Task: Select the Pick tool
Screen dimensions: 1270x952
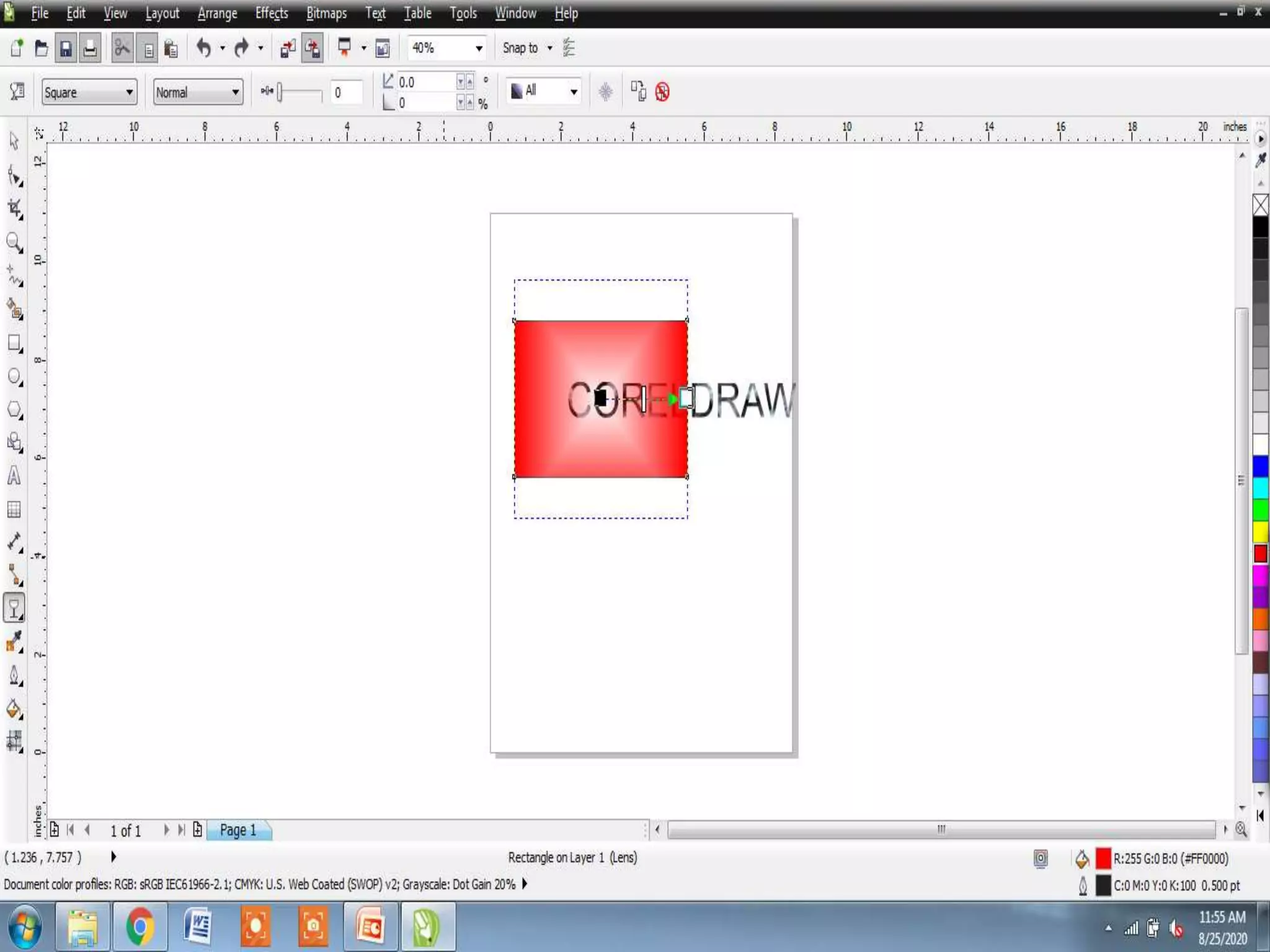Action: (14, 141)
